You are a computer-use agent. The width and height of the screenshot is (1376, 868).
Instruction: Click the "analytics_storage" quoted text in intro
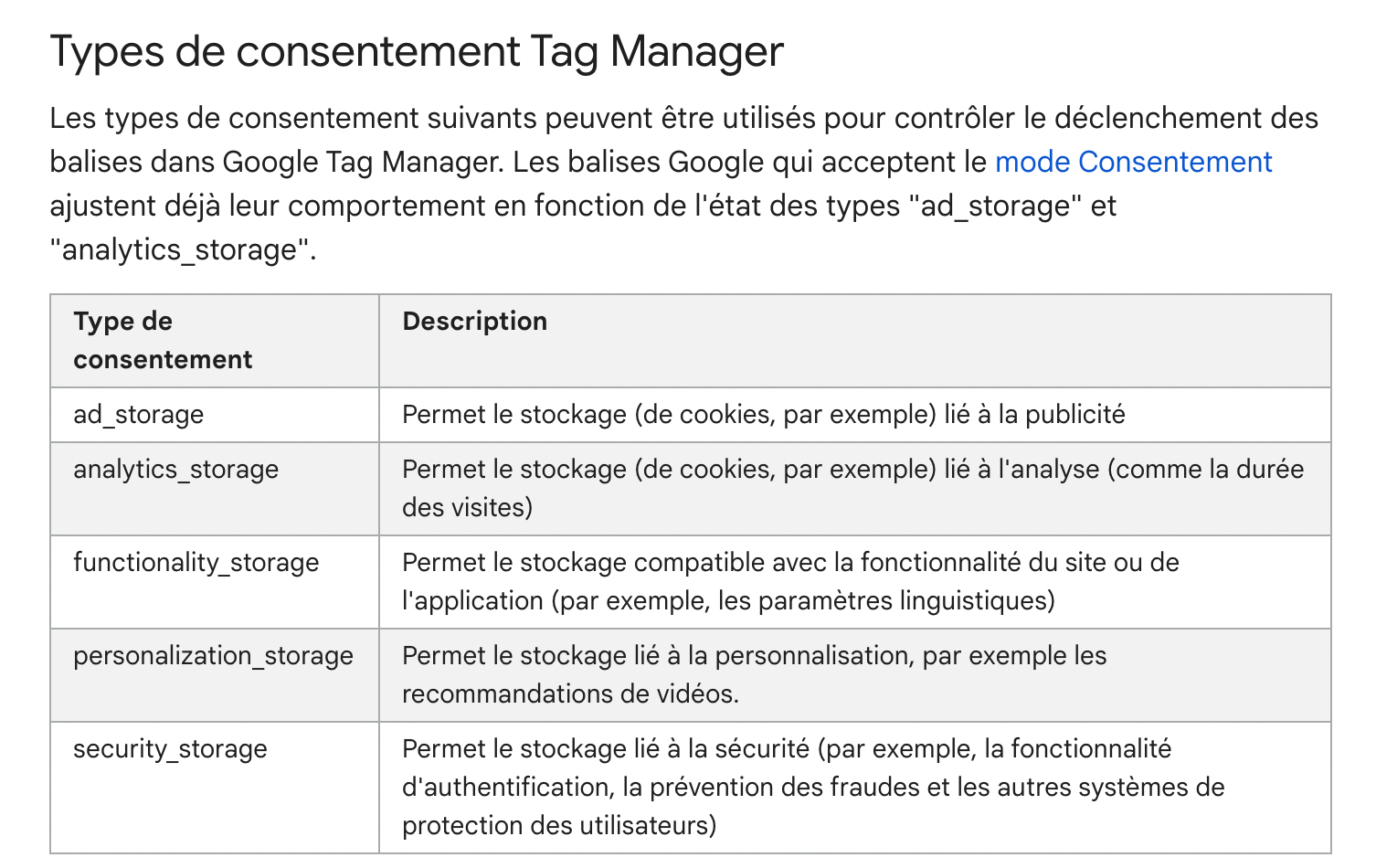pyautogui.click(x=179, y=249)
